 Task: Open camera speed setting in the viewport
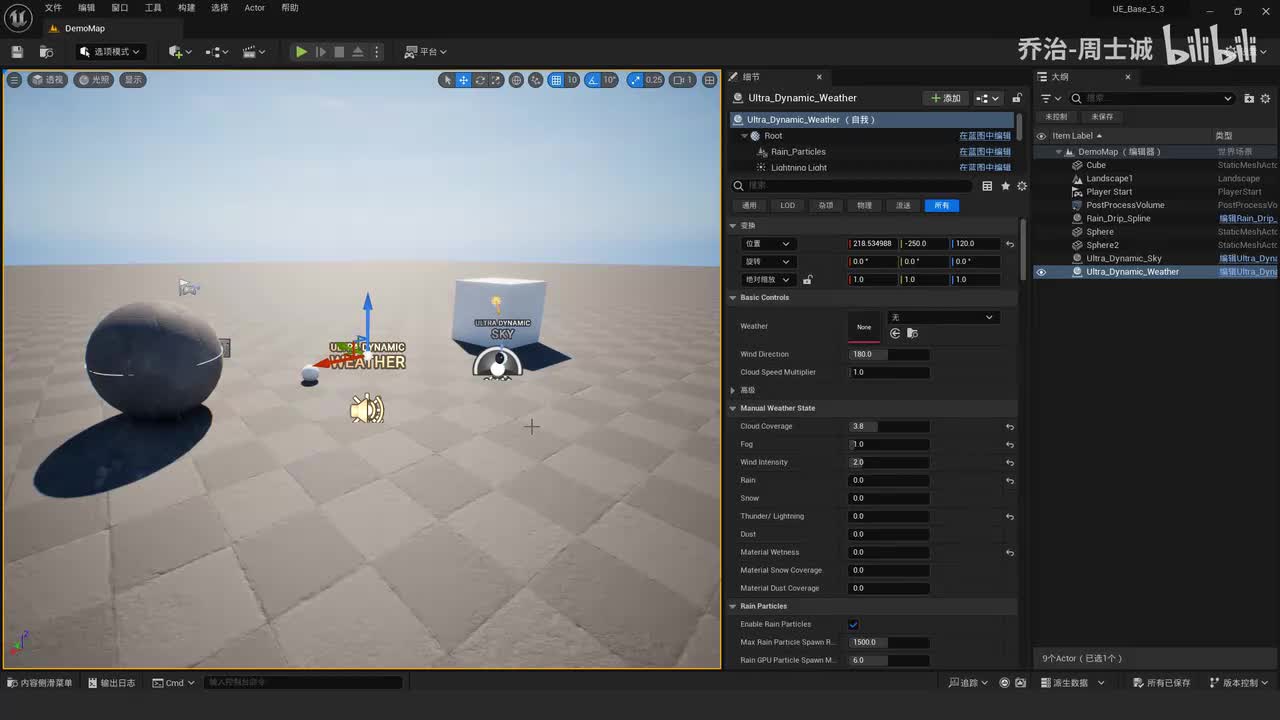682,80
